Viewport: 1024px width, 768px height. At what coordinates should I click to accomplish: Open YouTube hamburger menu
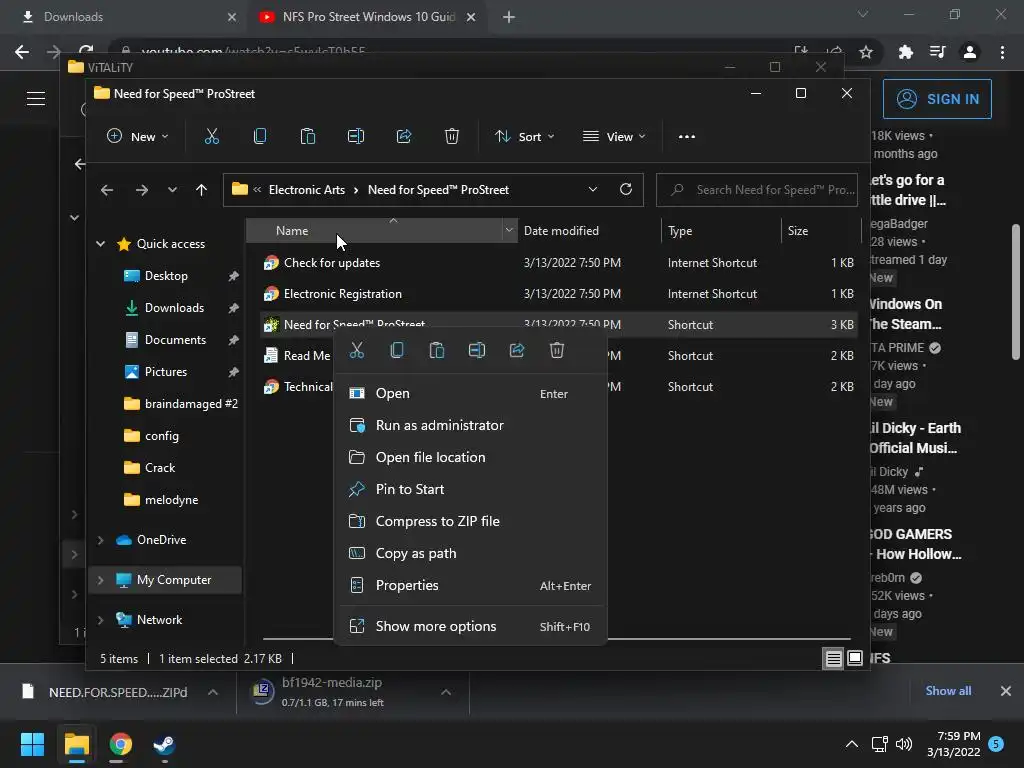pyautogui.click(x=36, y=99)
